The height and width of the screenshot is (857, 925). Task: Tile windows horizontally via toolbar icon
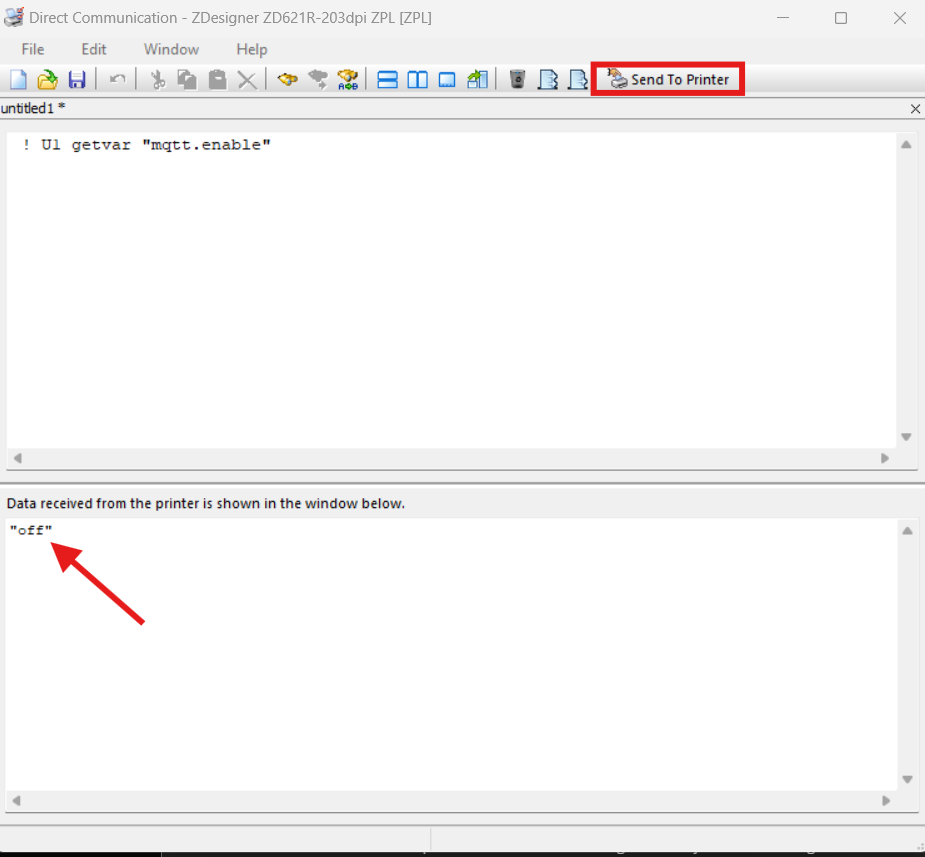[387, 80]
